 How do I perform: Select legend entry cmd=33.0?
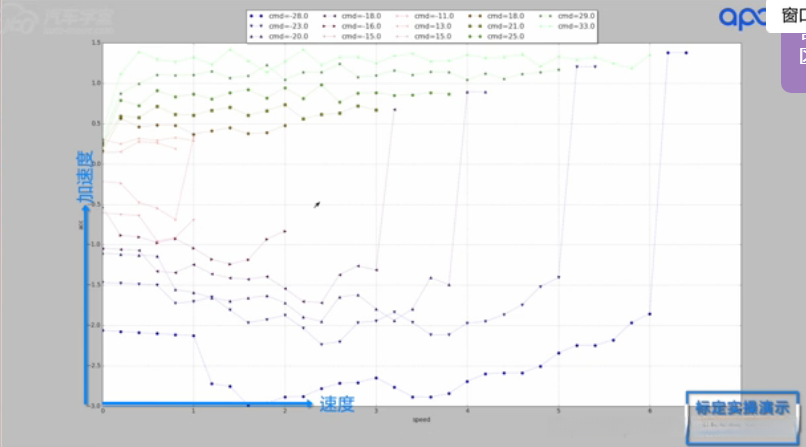tap(567, 26)
